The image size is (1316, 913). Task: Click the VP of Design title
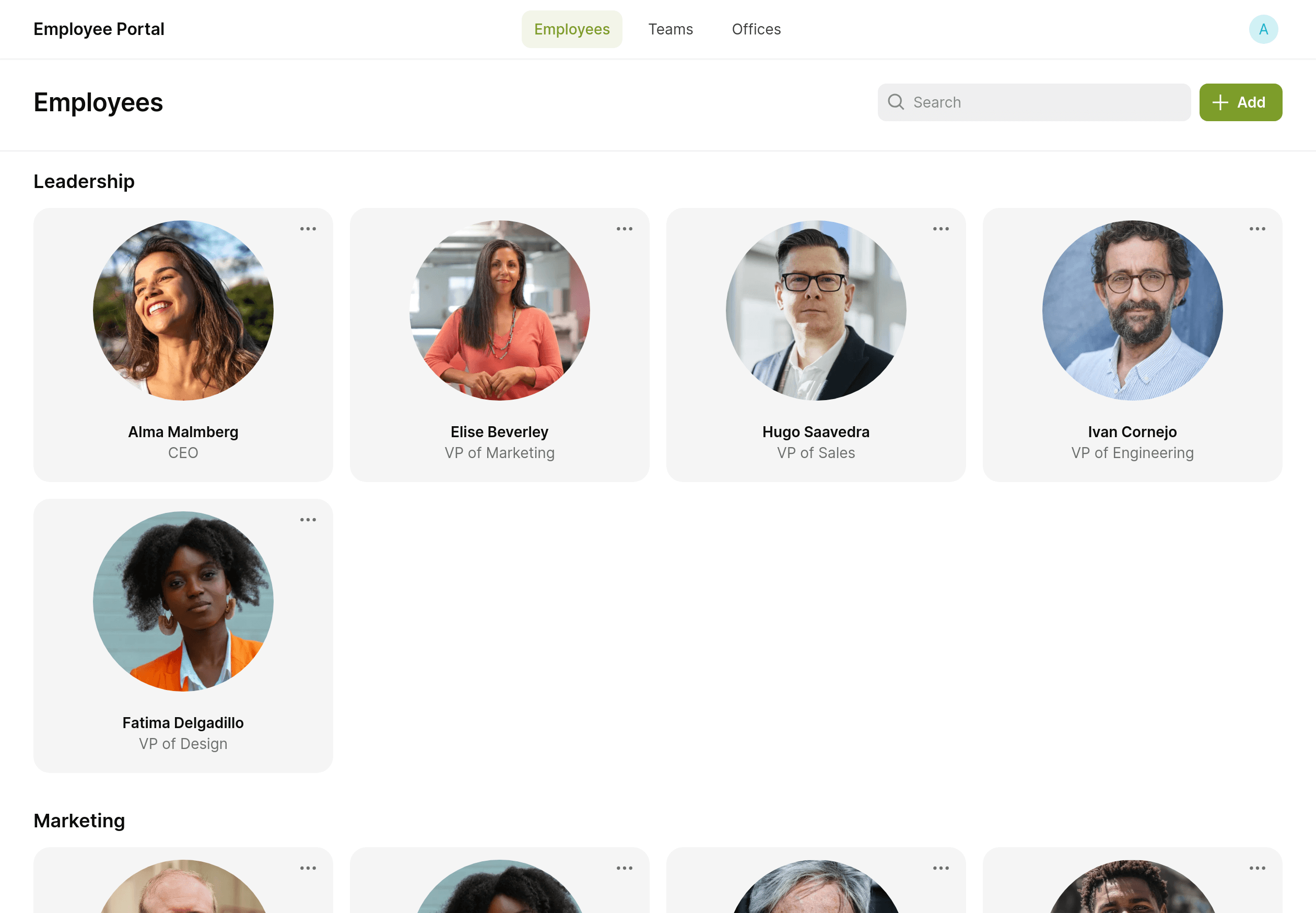pyautogui.click(x=183, y=744)
